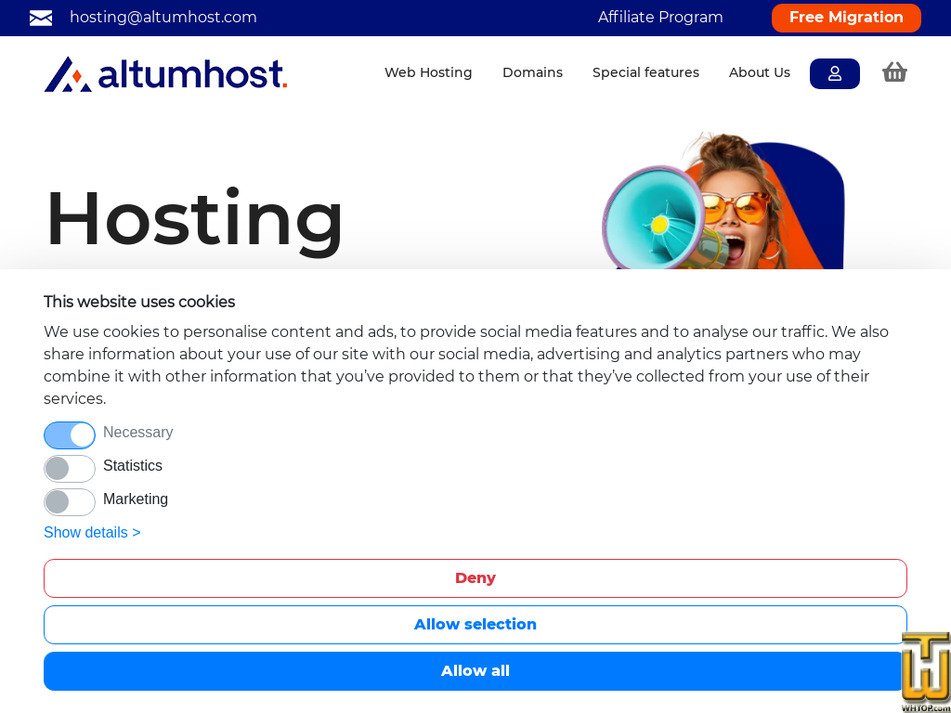951x713 pixels.
Task: Click the hosting@altumhost.com email link
Action: (x=163, y=17)
